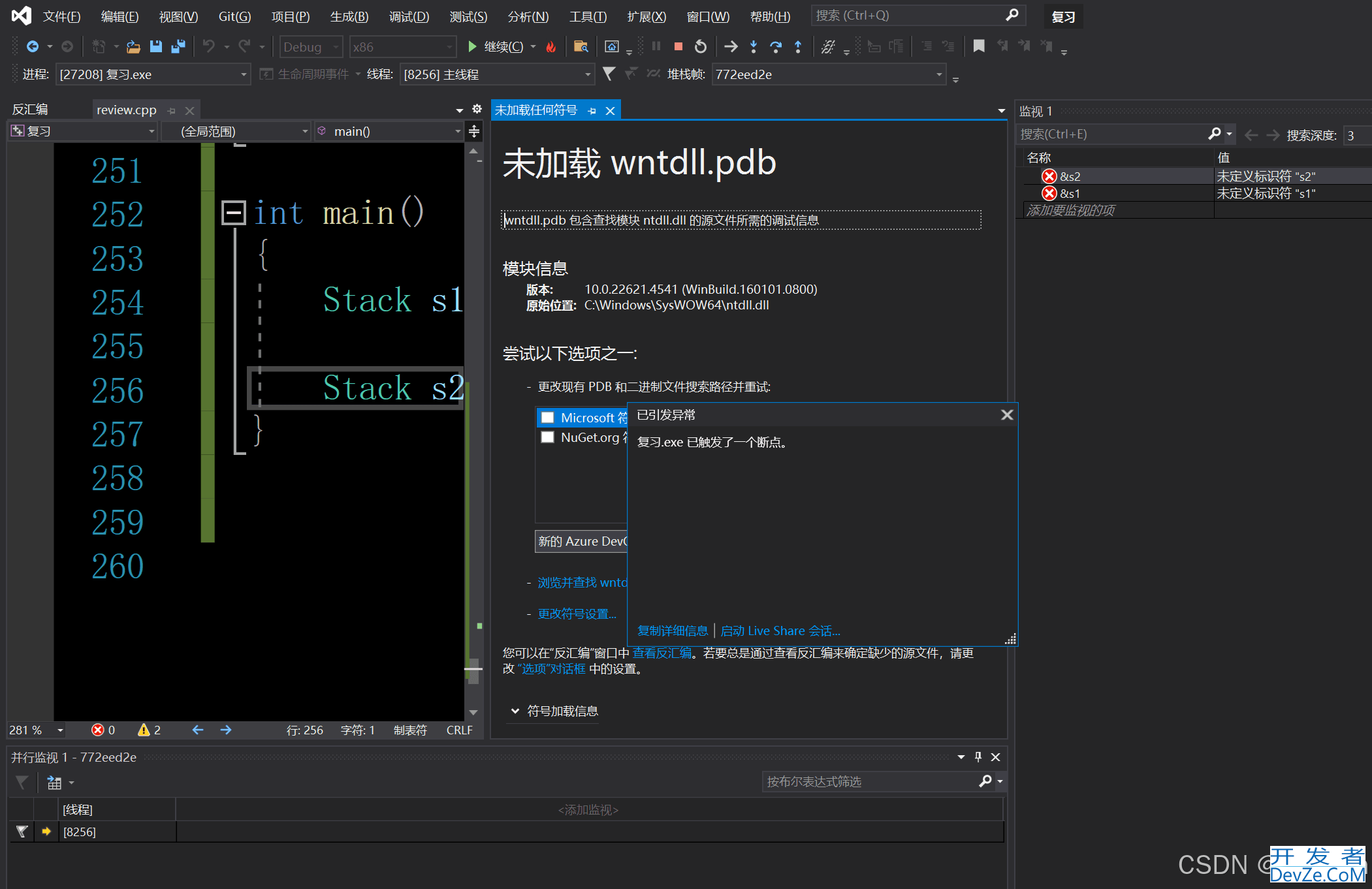The height and width of the screenshot is (889, 1372).
Task: Click the 查看反汇编 link
Action: click(662, 653)
